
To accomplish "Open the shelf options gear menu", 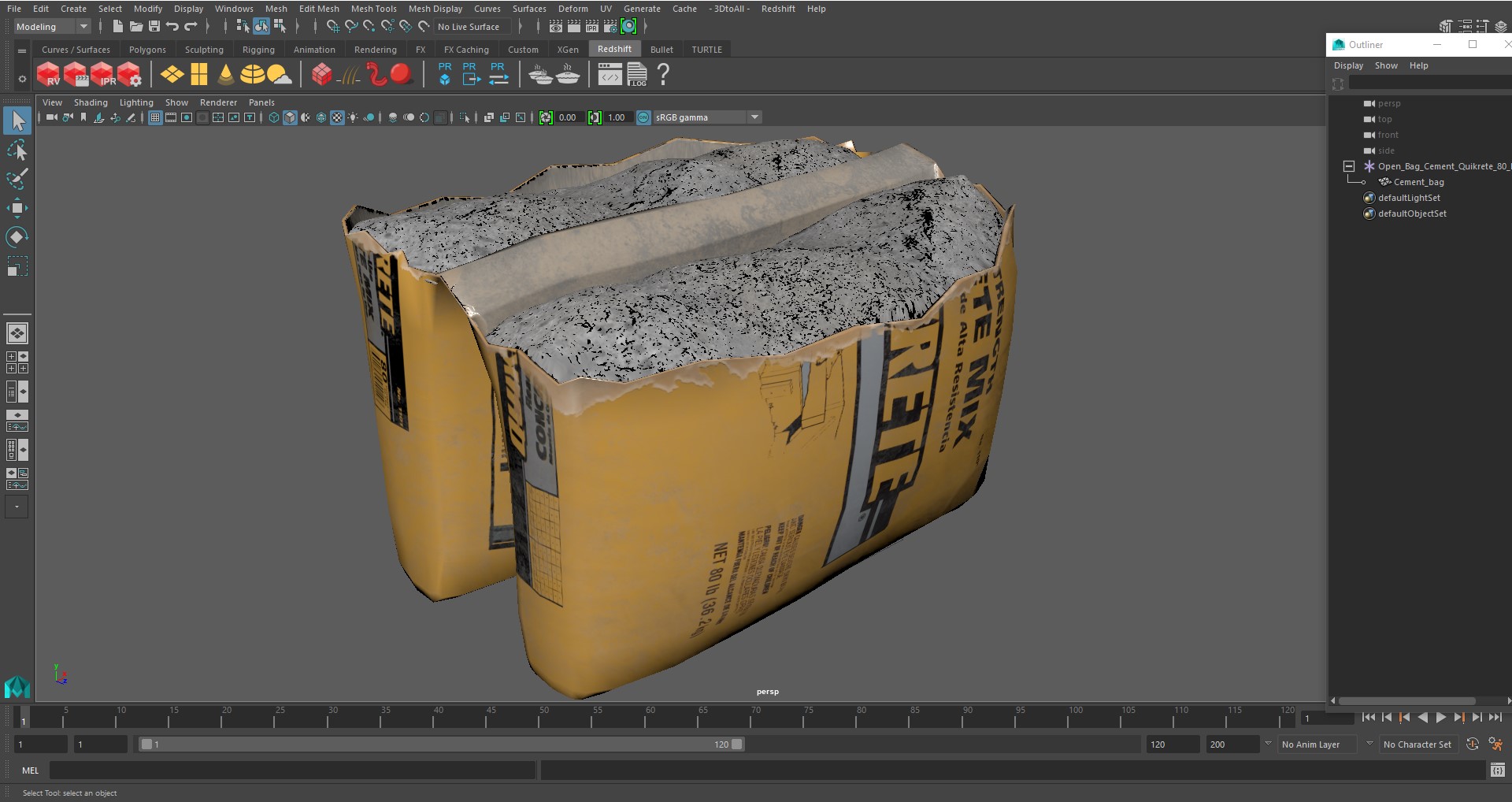I will pyautogui.click(x=22, y=79).
